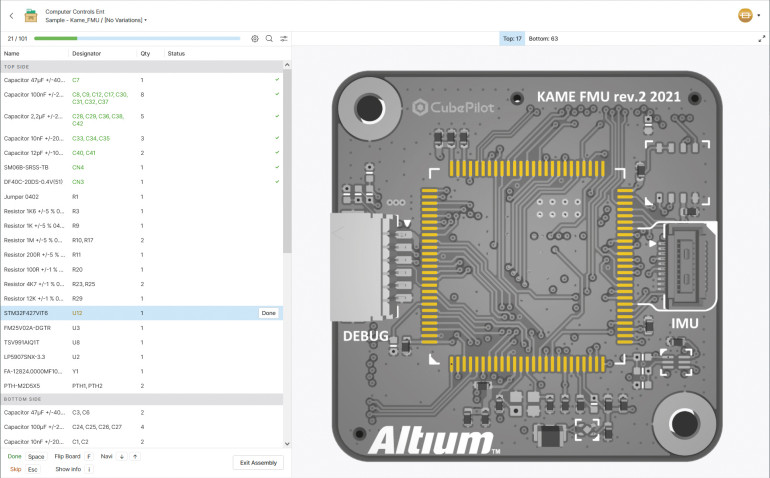This screenshot has width=770, height=478.
Task: Open the assembly settings gear icon
Action: tap(255, 38)
